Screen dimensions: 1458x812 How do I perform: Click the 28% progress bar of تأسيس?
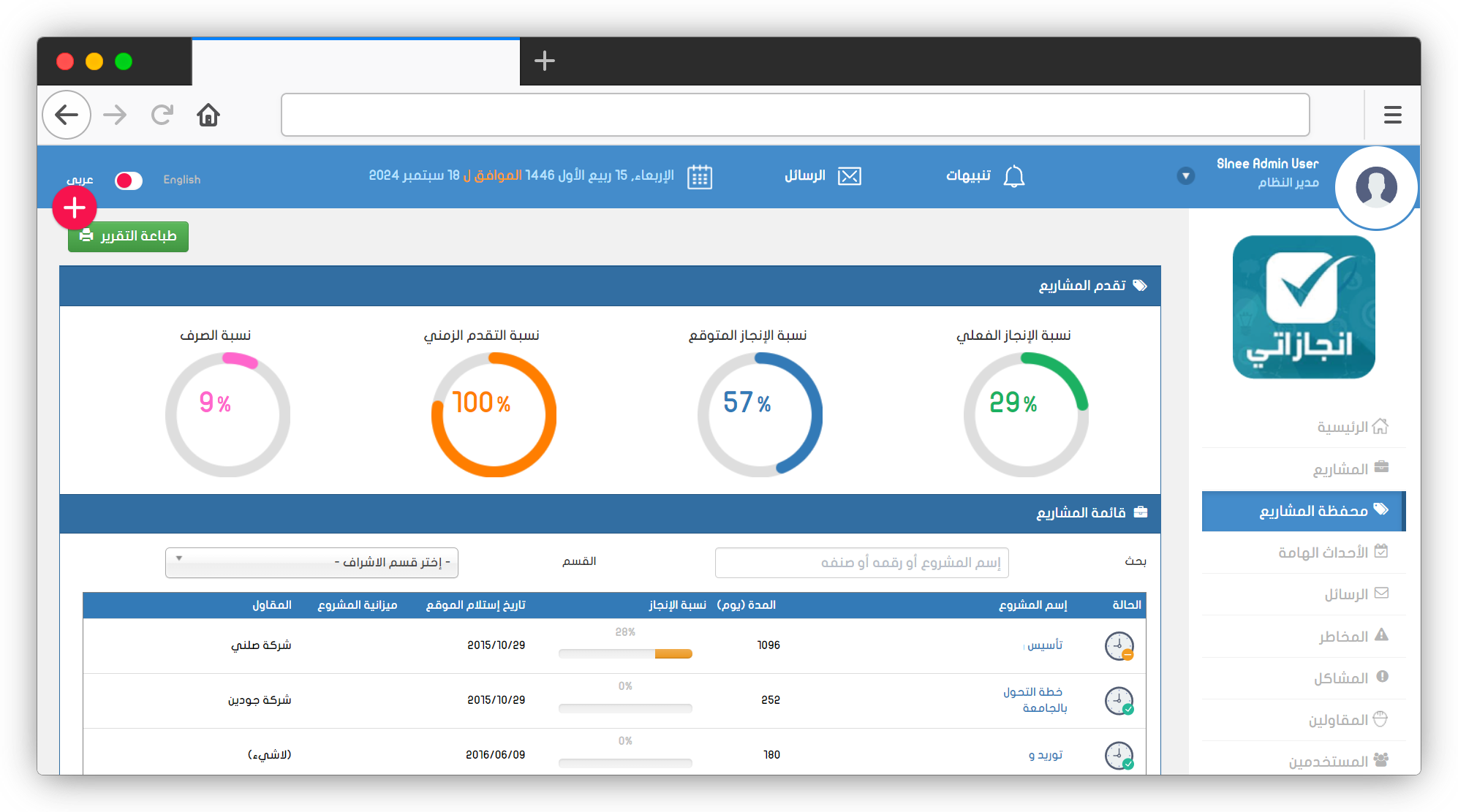625,653
